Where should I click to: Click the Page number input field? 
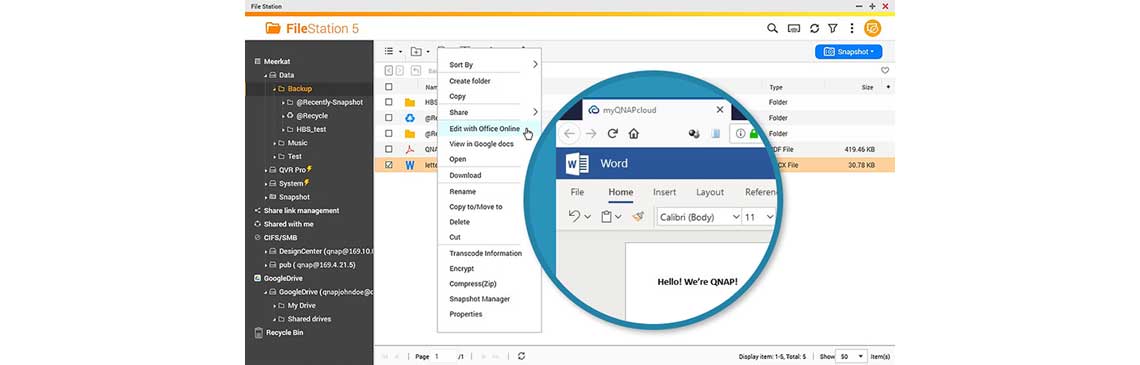(x=445, y=356)
